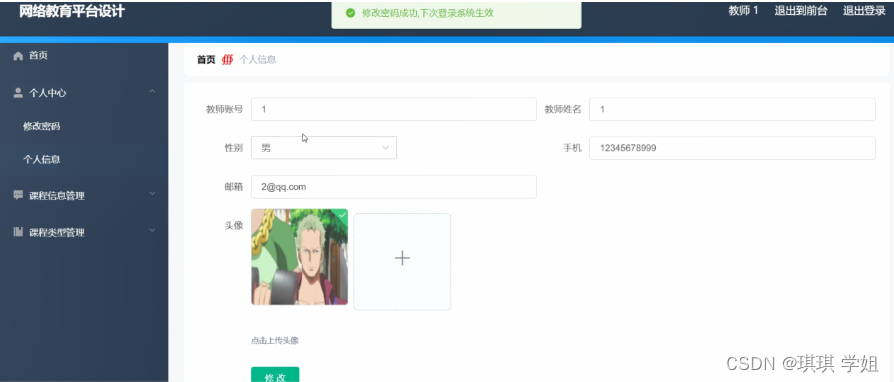The image size is (894, 382).
Task: Click the home icon beside 首页 in sidebar
Action: coord(18,56)
